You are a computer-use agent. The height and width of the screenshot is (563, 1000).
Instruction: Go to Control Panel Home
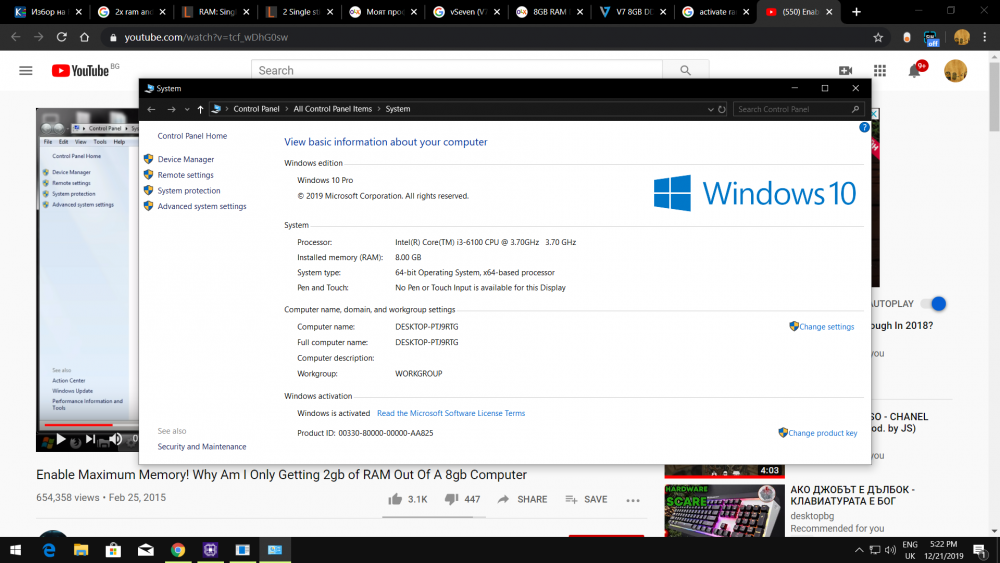coord(192,136)
